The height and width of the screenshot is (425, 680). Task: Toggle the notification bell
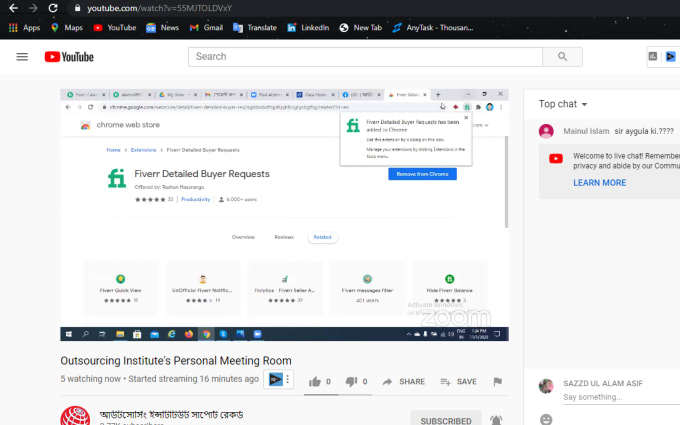[x=496, y=420]
